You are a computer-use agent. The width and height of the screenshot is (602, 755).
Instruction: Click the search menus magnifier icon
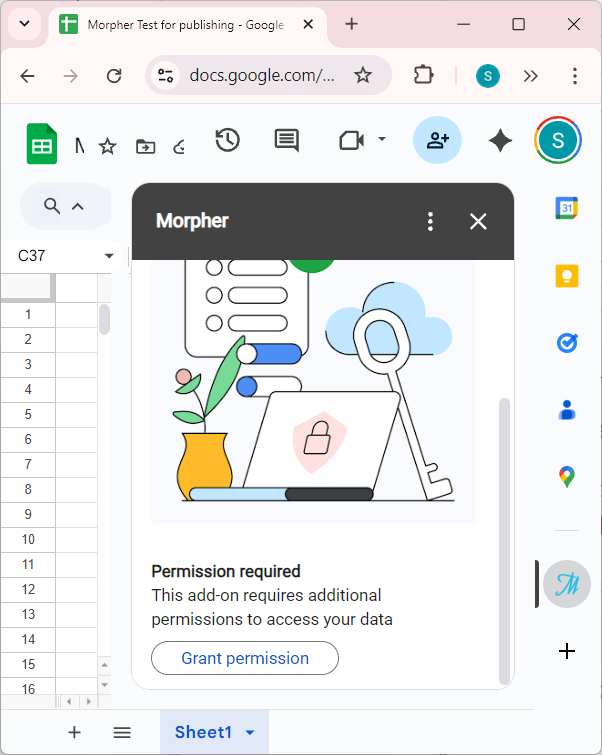(52, 206)
